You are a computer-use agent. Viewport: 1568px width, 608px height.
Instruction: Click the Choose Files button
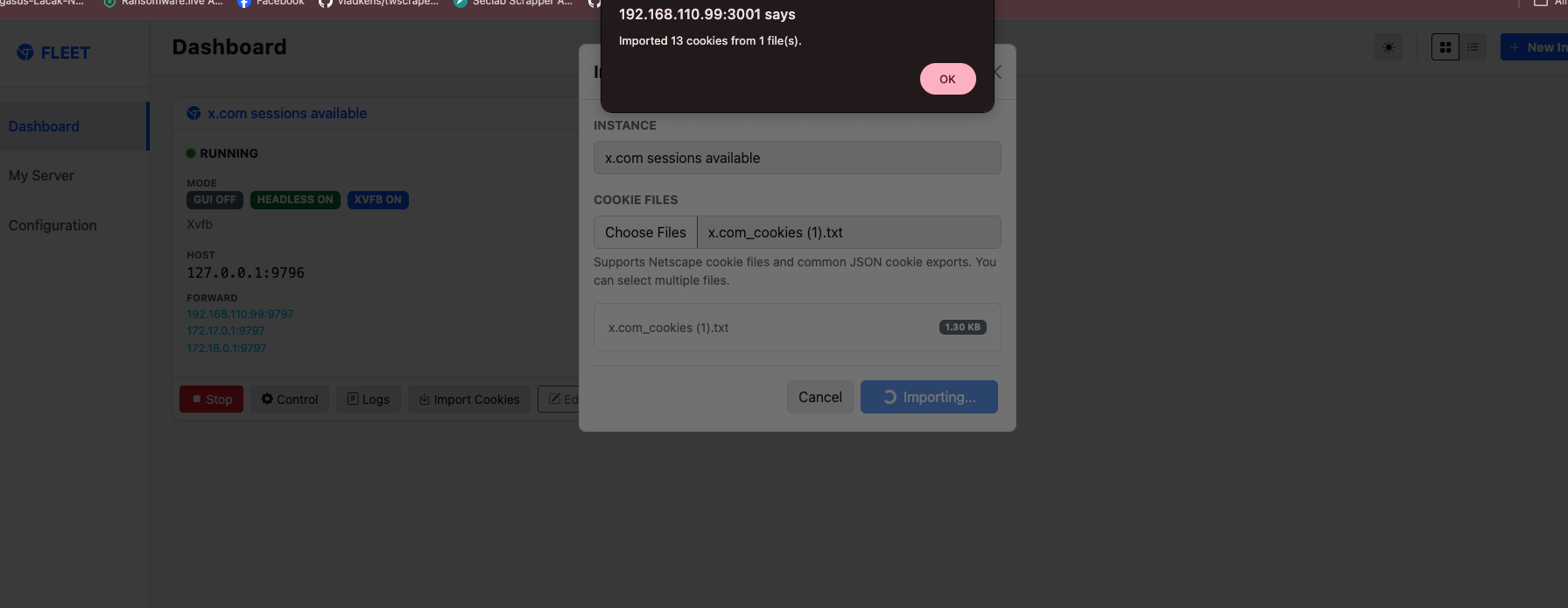click(x=645, y=232)
